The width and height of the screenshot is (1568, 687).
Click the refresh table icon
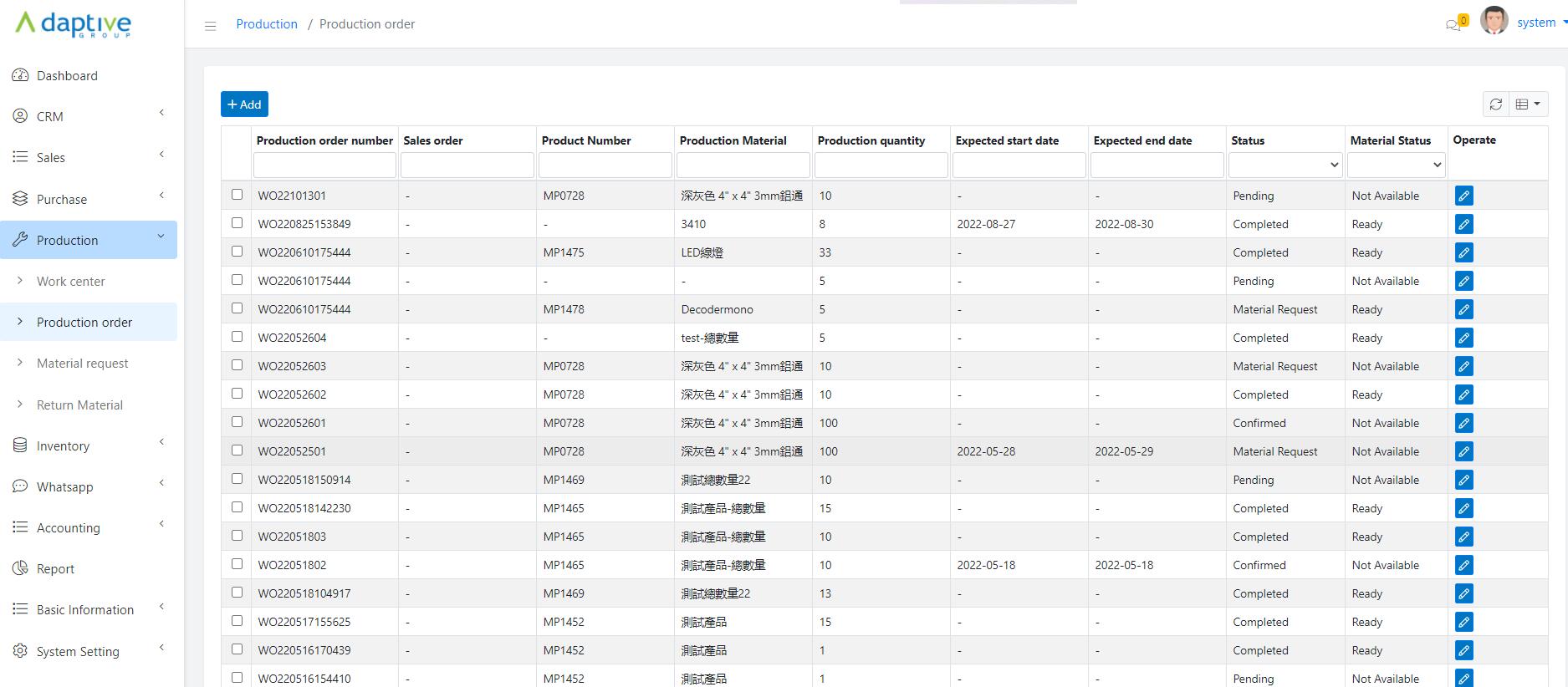click(1496, 104)
